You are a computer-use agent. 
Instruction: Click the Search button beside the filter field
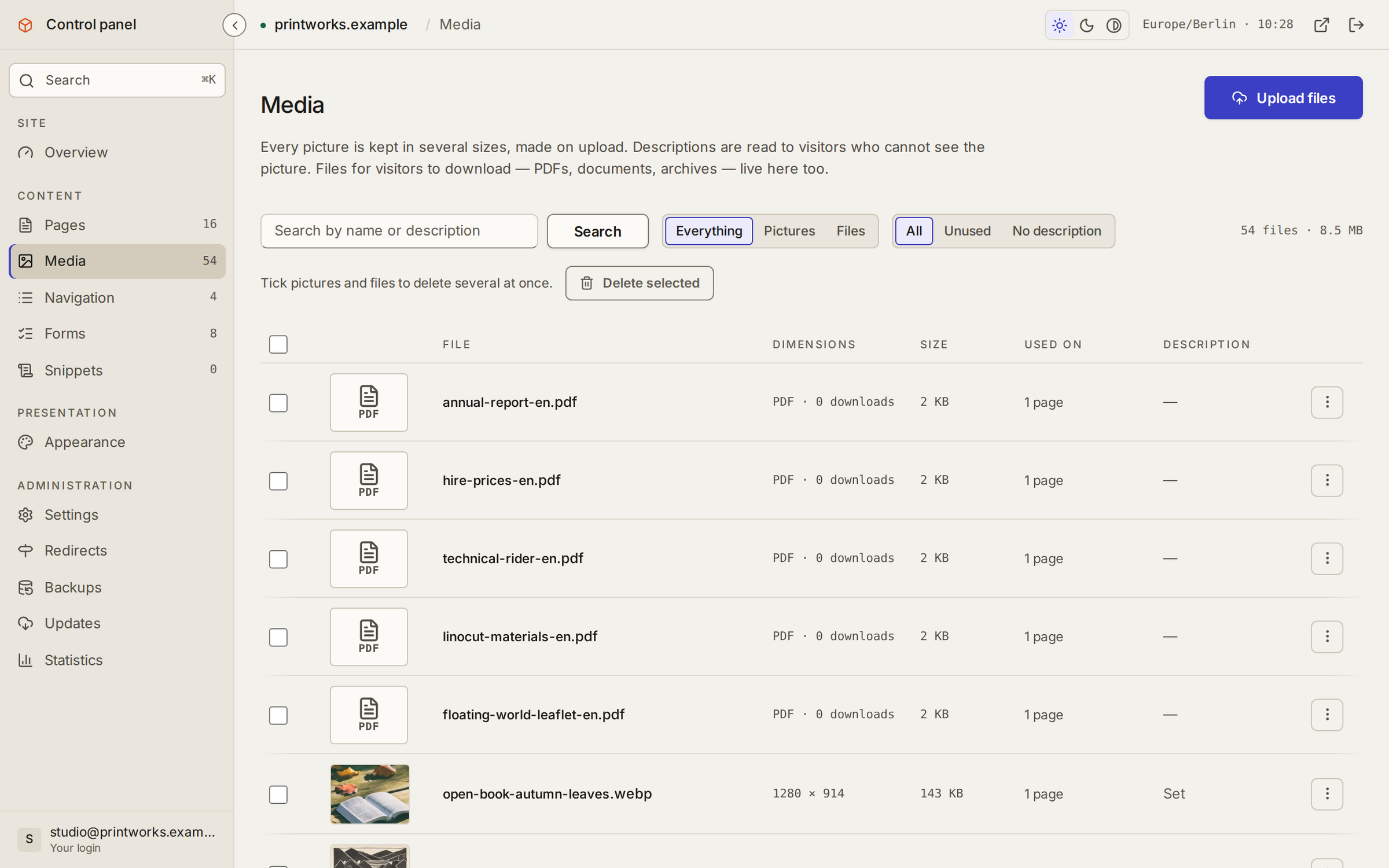[x=598, y=231]
